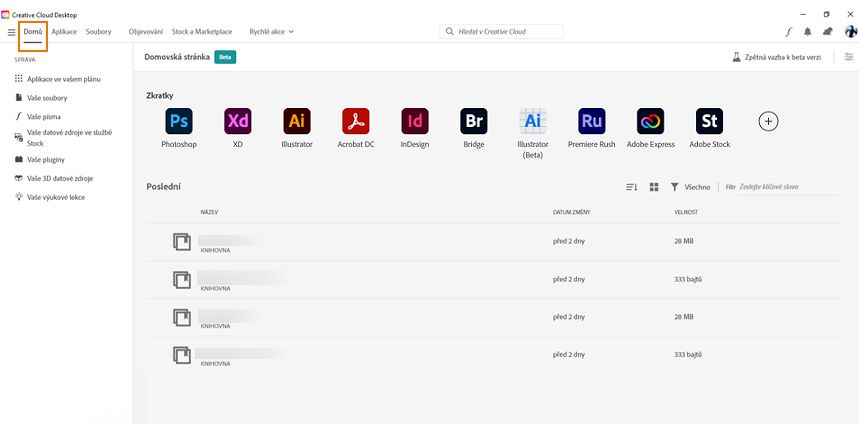
Task: Launch Bridge from shortcuts
Action: [474, 121]
